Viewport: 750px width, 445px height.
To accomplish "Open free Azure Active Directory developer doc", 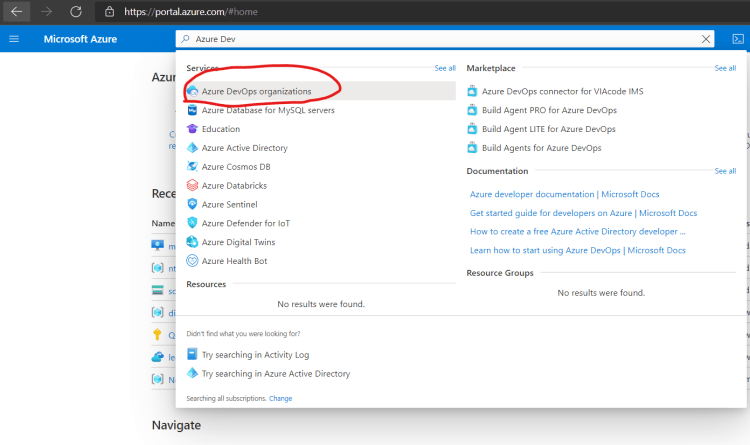I will tap(578, 232).
